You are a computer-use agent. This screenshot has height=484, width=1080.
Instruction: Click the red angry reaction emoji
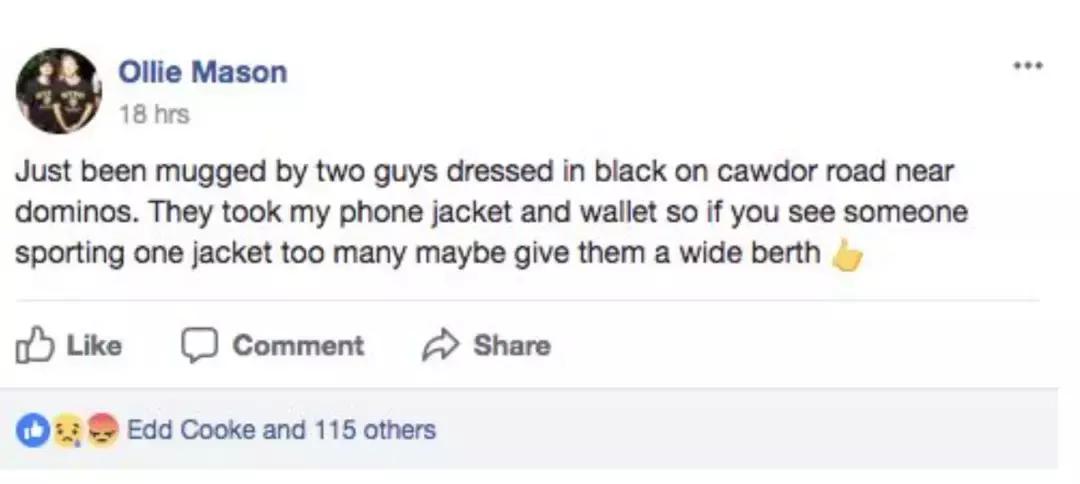pyautogui.click(x=101, y=431)
